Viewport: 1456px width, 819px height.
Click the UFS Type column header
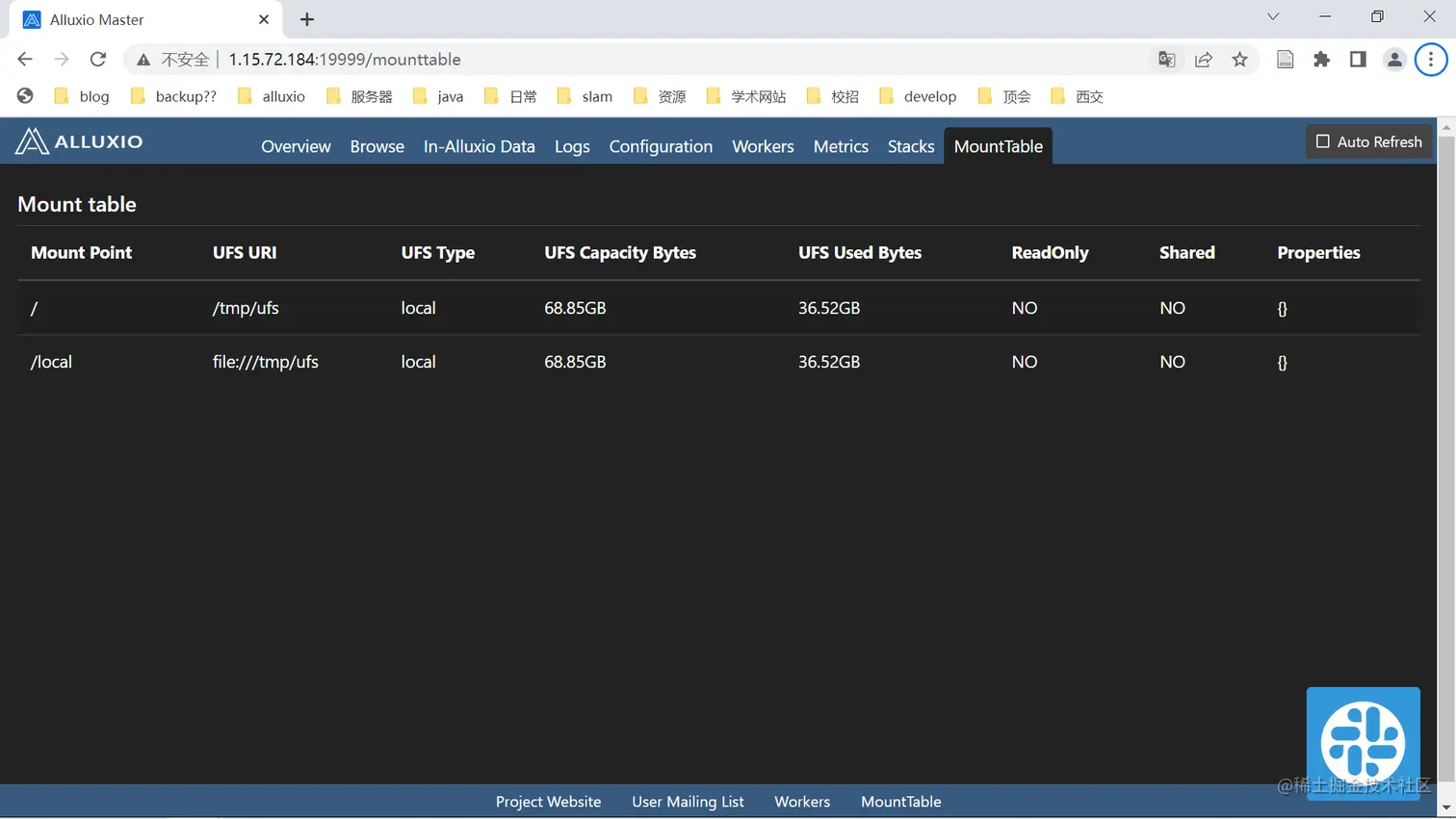[x=438, y=252]
